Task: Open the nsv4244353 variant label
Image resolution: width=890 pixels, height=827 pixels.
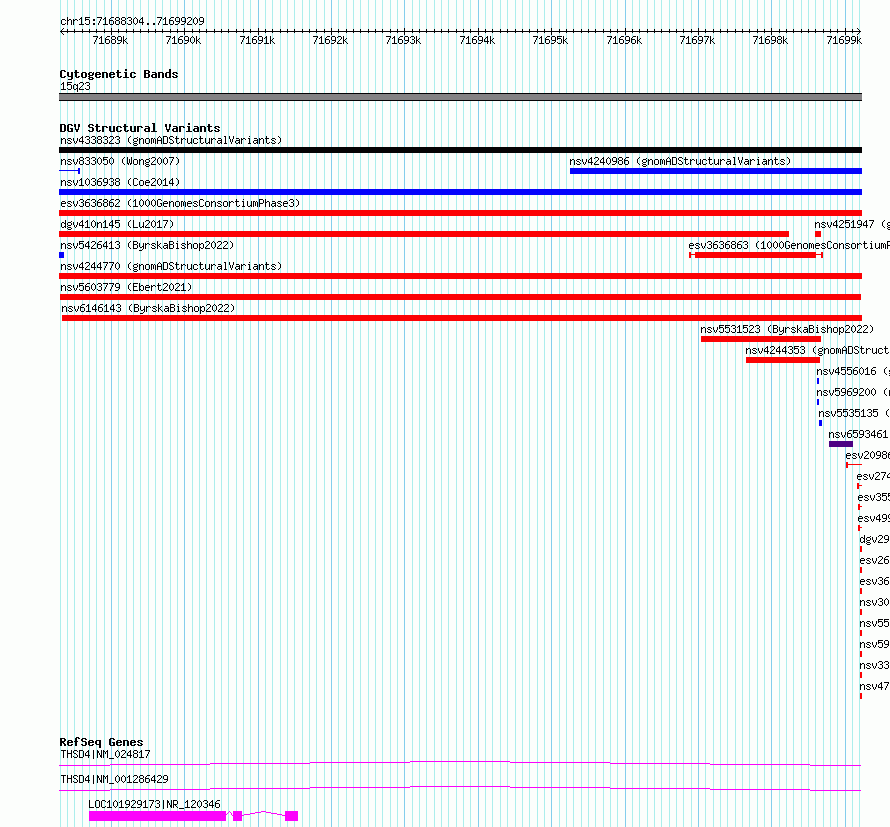Action: coord(817,350)
